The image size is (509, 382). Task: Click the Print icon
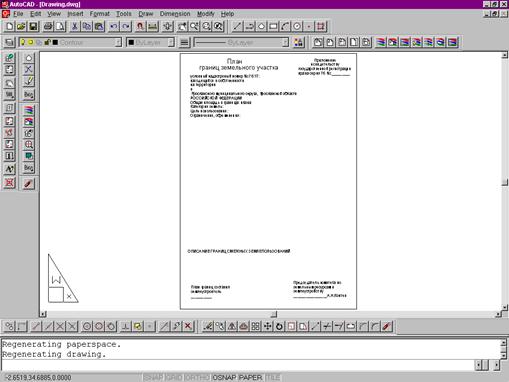48,26
